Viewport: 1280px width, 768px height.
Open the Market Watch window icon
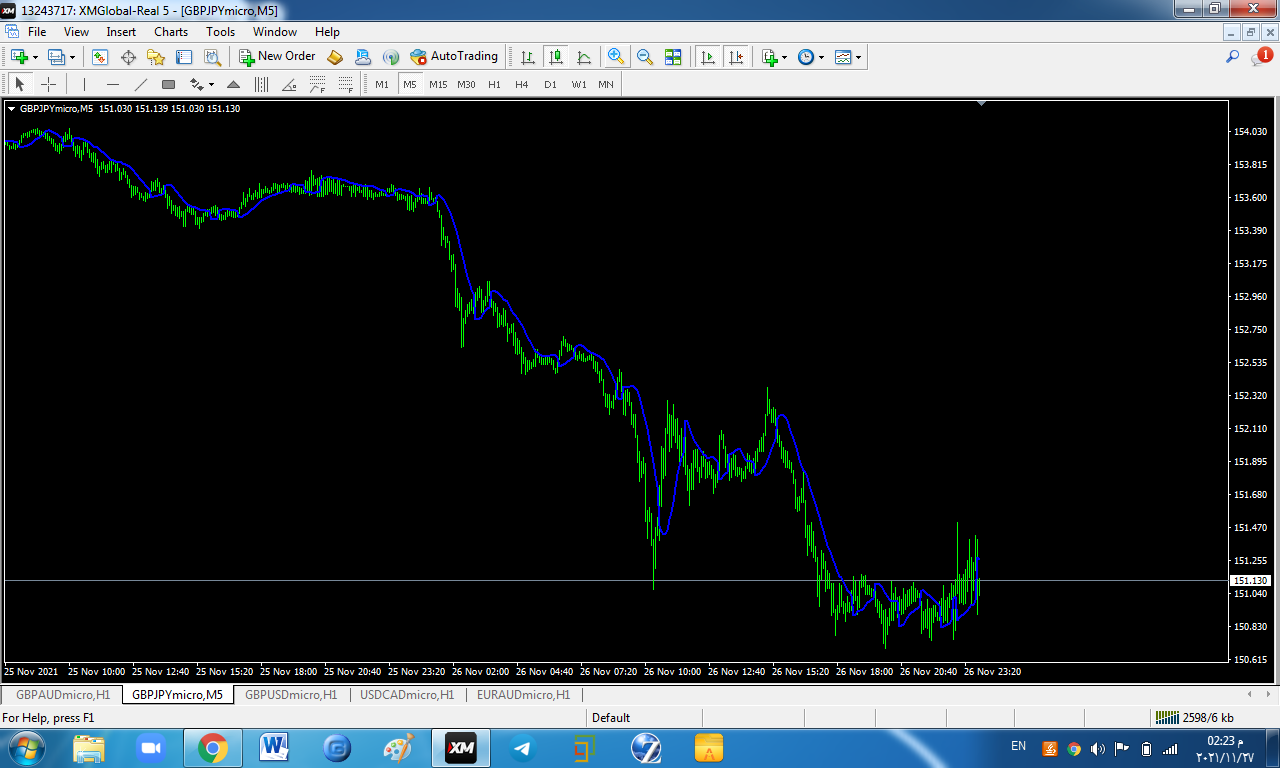[100, 57]
